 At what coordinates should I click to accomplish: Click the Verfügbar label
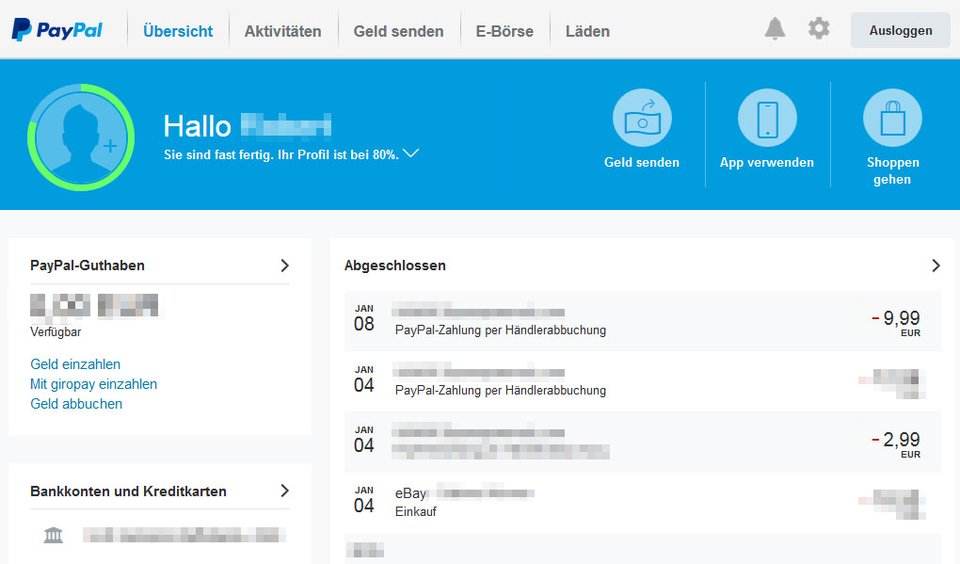56,332
